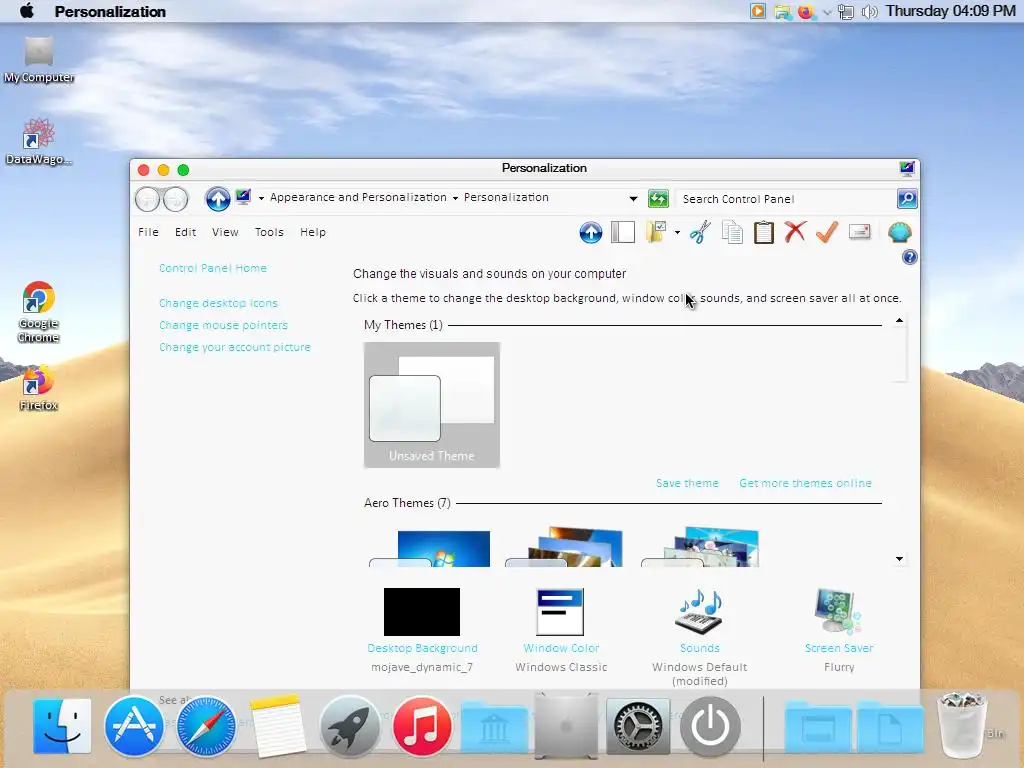Open the Sounds music notes icon
This screenshot has height=768, width=1024.
[x=699, y=612]
